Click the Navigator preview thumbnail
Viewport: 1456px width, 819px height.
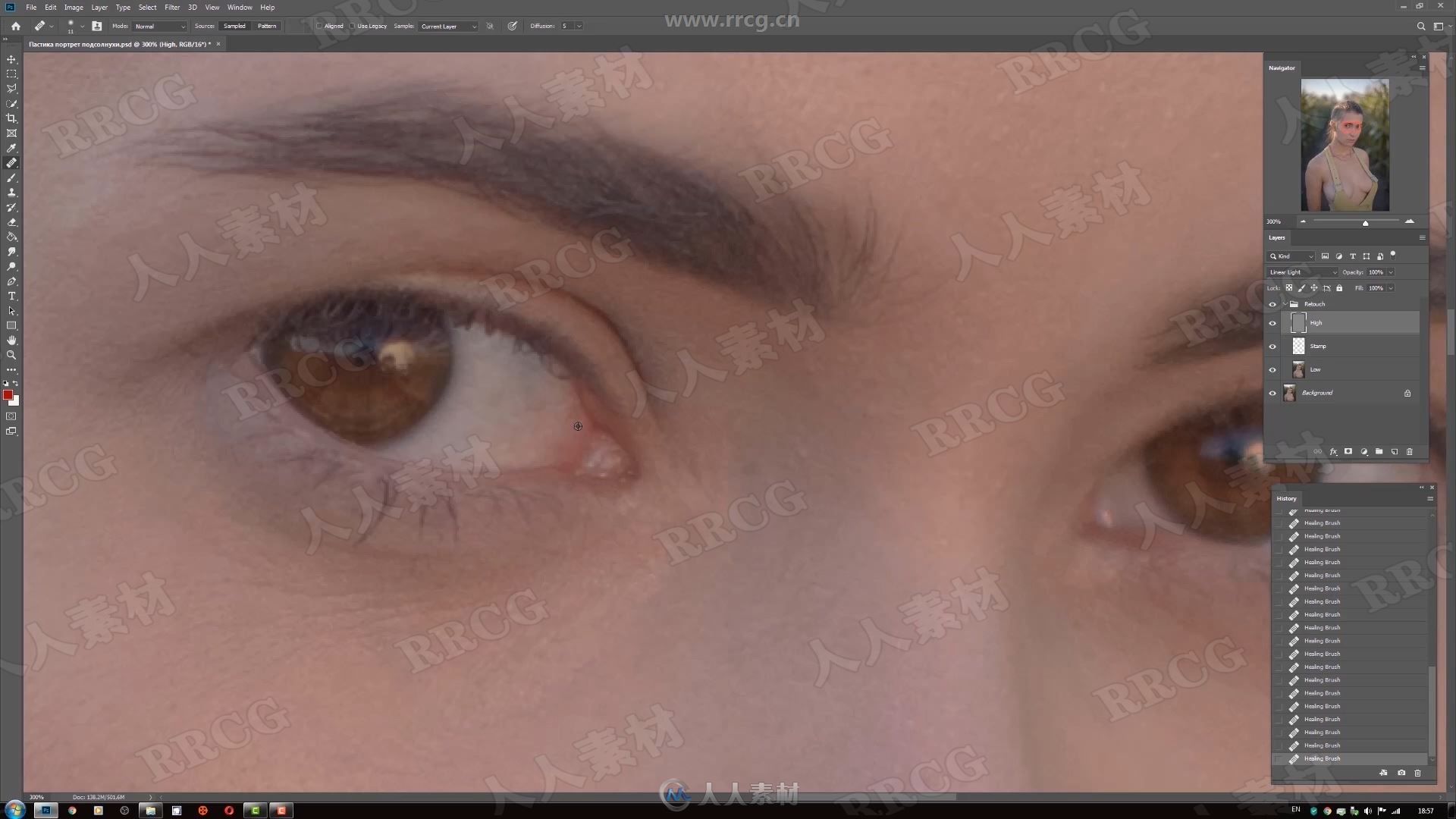(x=1345, y=145)
